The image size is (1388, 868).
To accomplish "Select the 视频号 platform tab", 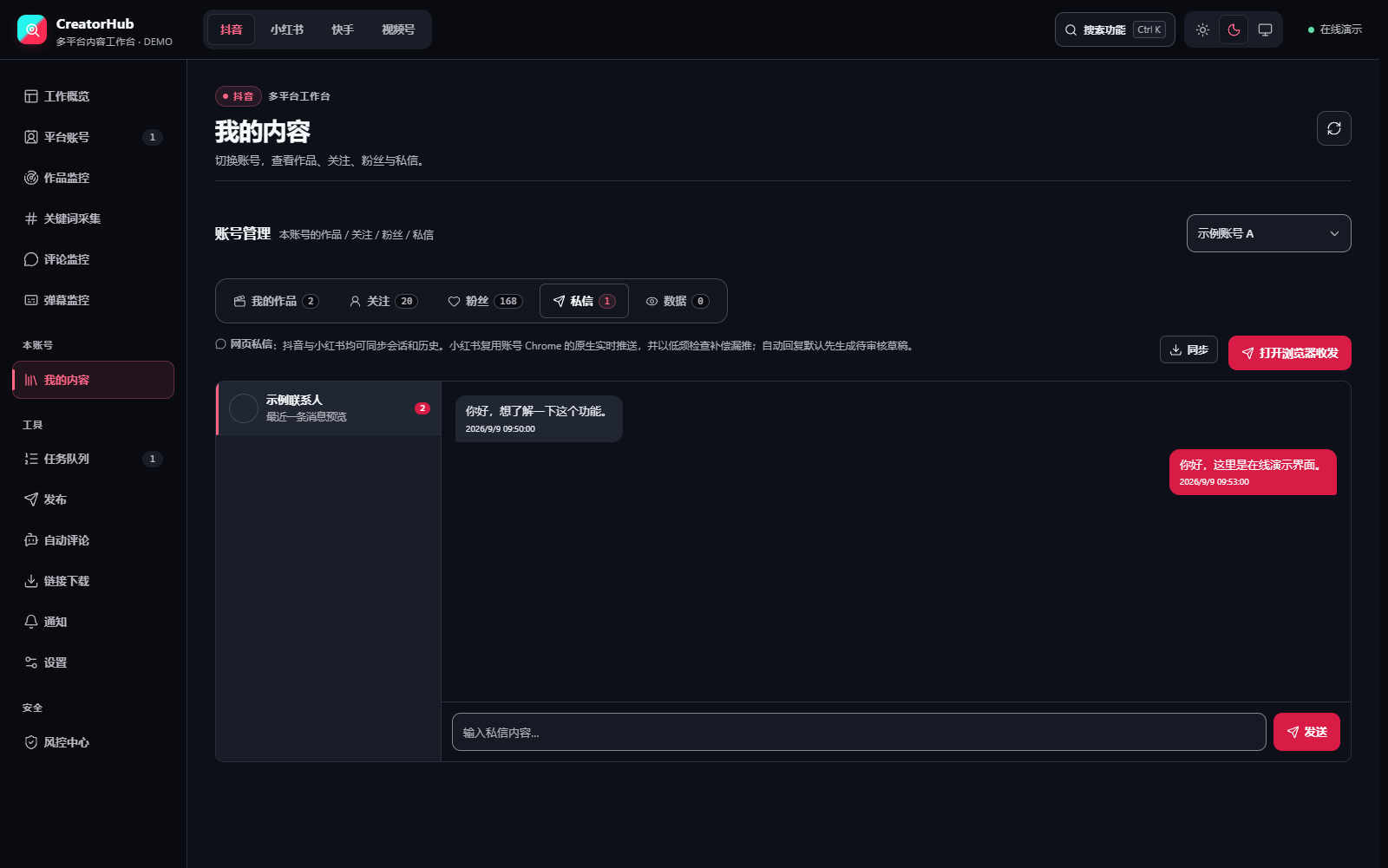I will coord(398,29).
